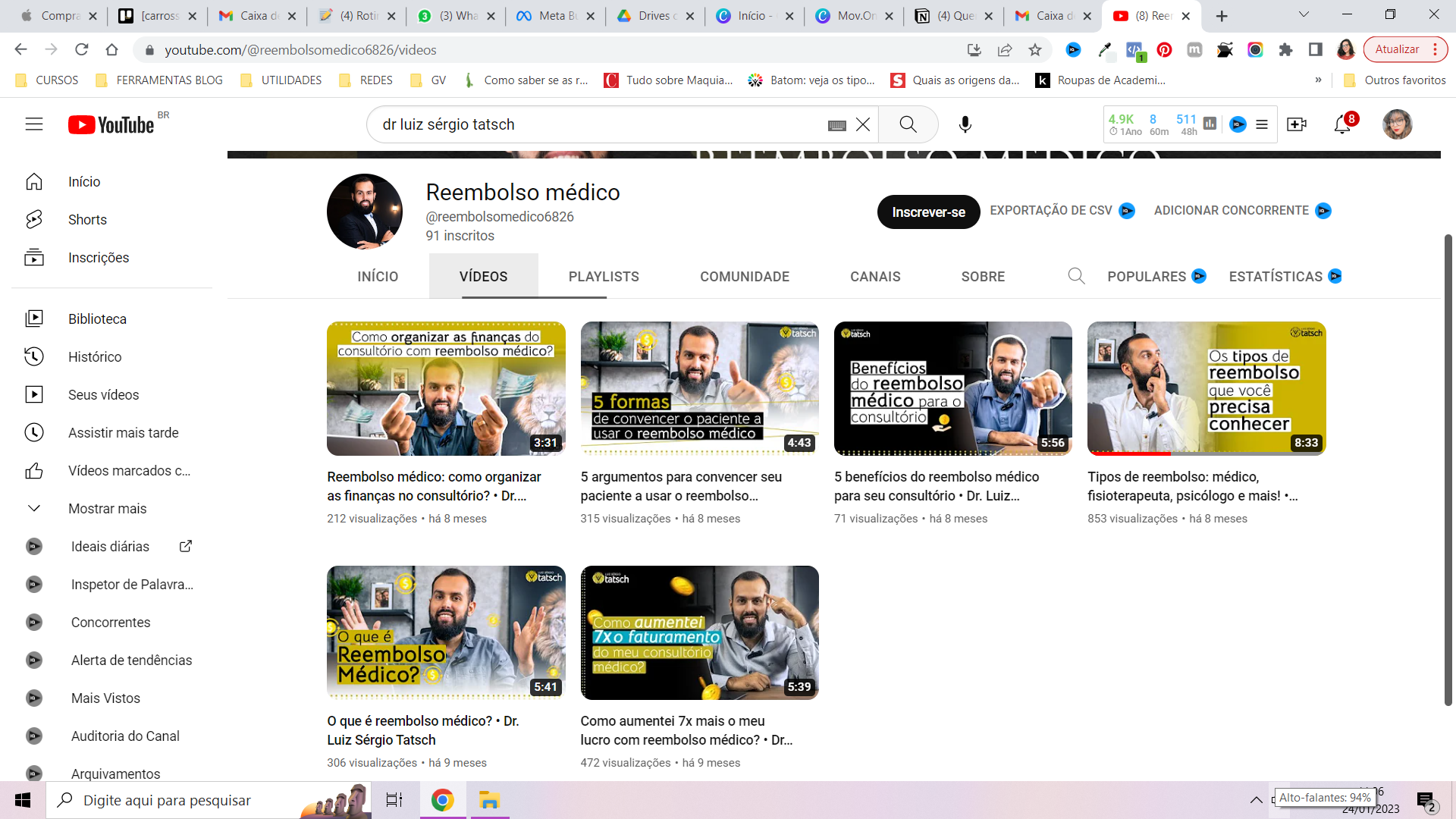
Task: Click the create video camera icon
Action: 1297,124
